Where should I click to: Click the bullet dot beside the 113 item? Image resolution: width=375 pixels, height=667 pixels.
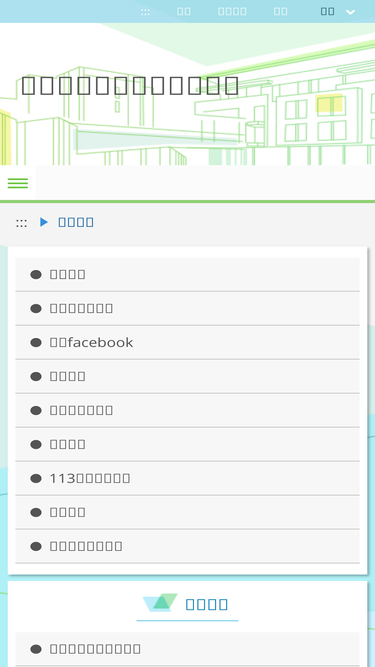click(x=36, y=479)
